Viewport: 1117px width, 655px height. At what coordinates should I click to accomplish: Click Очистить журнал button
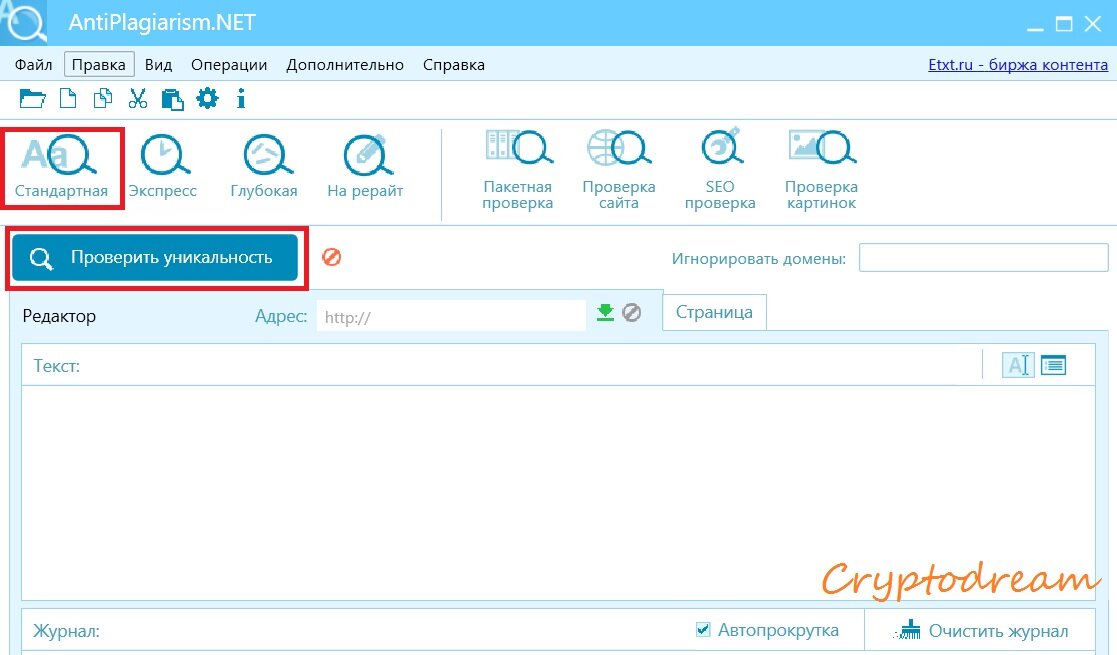pyautogui.click(x=981, y=631)
